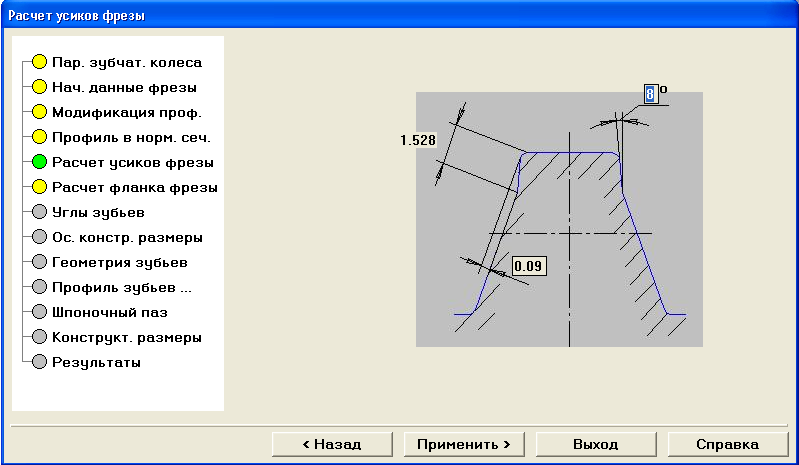Select the Геометрия зубьев step label
Screen dimensions: 799x465
pos(120,262)
